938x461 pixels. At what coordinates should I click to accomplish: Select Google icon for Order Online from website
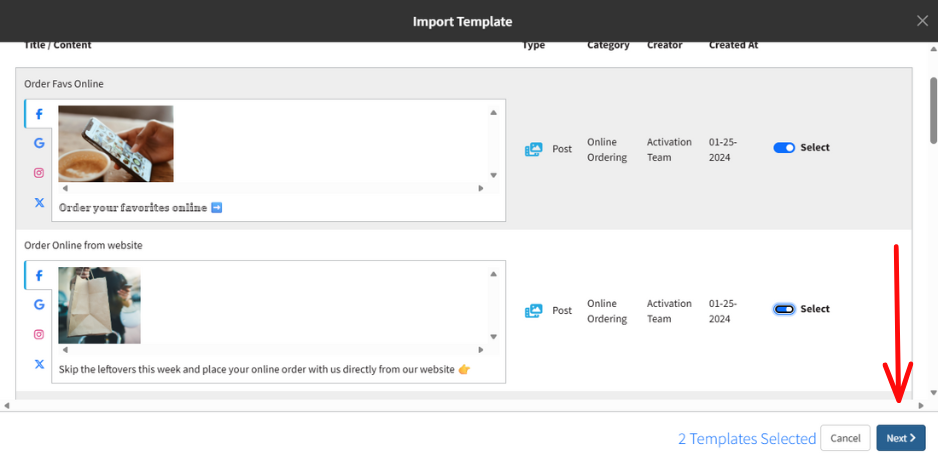(x=39, y=305)
